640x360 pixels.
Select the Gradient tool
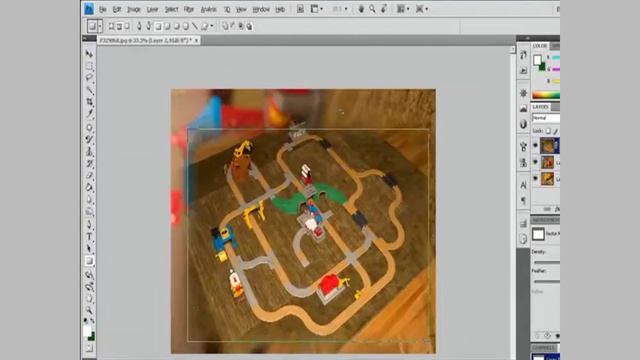pos(89,187)
